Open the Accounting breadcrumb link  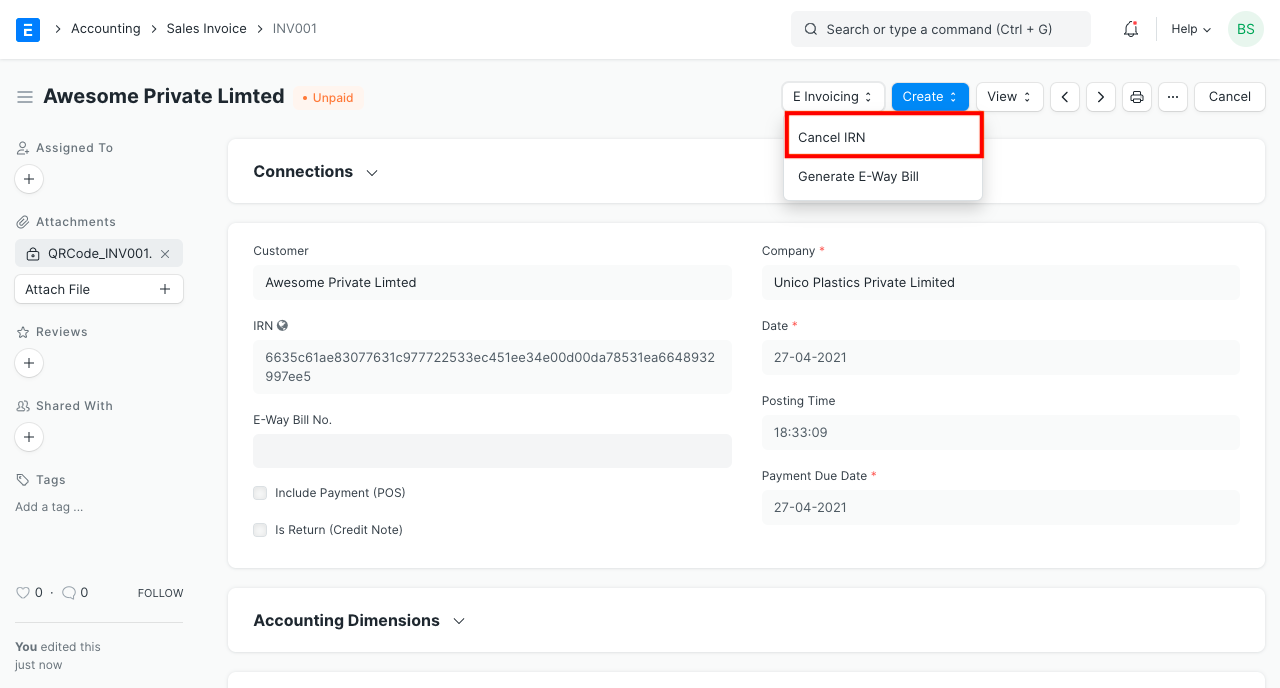click(x=105, y=28)
